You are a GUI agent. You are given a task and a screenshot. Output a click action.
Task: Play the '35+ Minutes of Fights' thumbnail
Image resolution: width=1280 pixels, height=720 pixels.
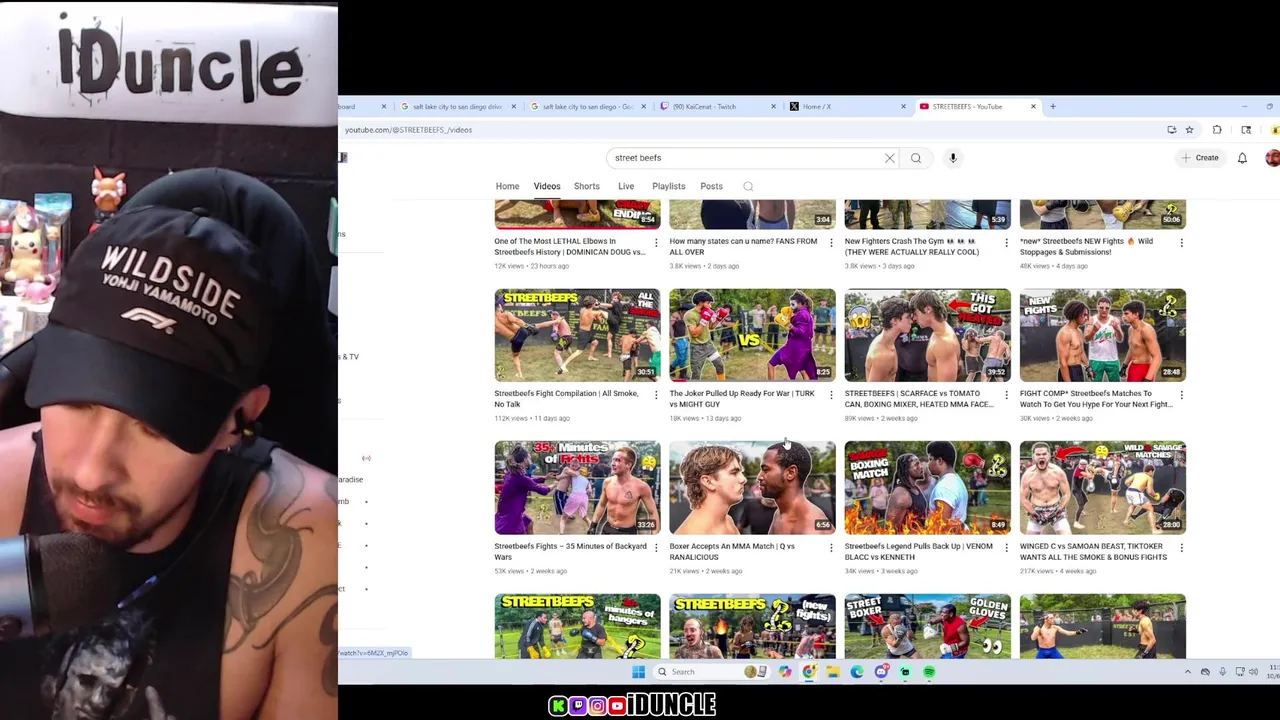(577, 488)
